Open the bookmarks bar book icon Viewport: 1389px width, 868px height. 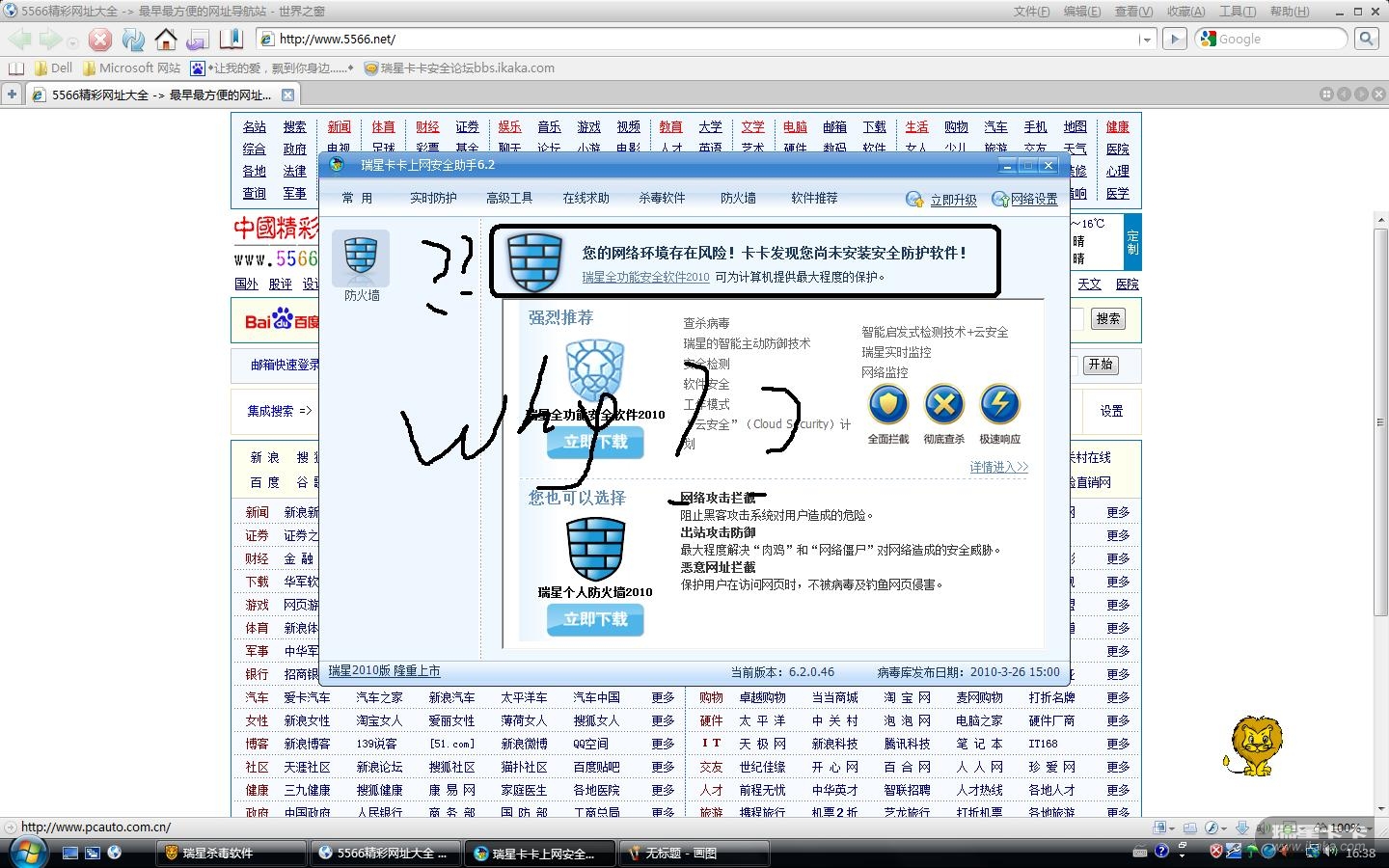coord(15,68)
